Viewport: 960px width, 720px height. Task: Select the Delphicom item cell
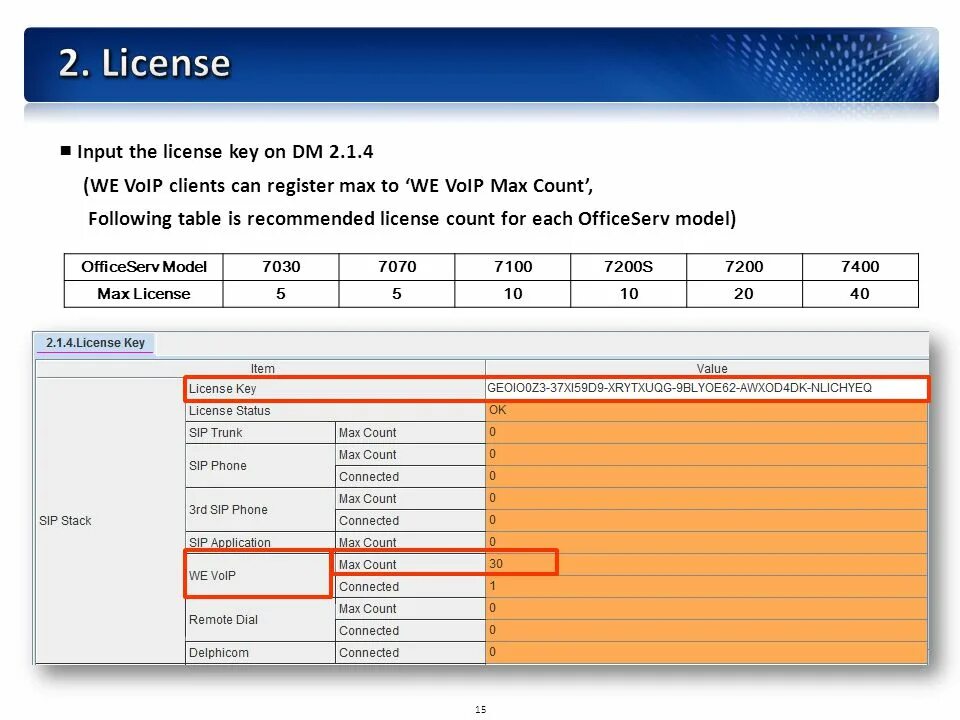point(260,653)
